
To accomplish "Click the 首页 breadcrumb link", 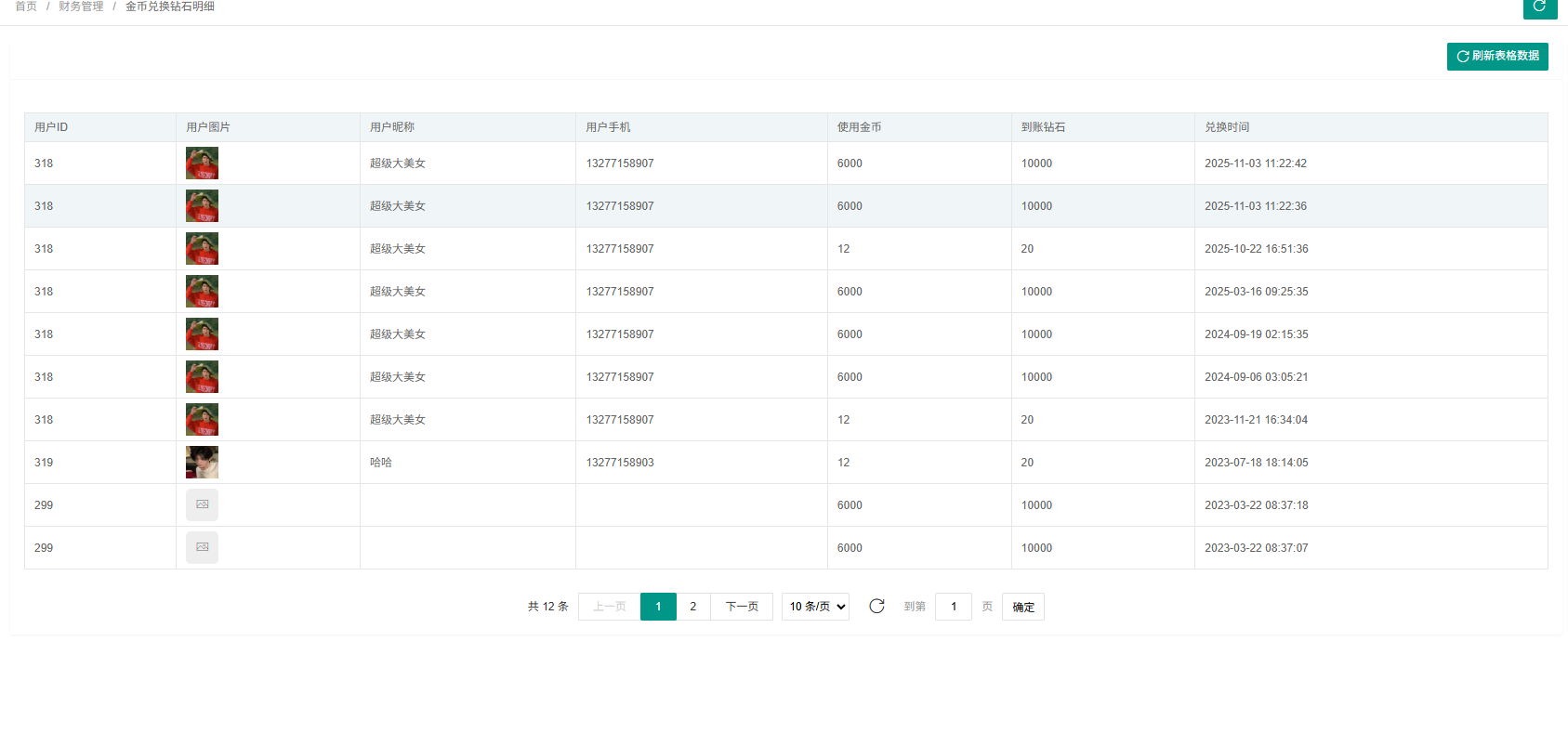I will click(x=26, y=7).
